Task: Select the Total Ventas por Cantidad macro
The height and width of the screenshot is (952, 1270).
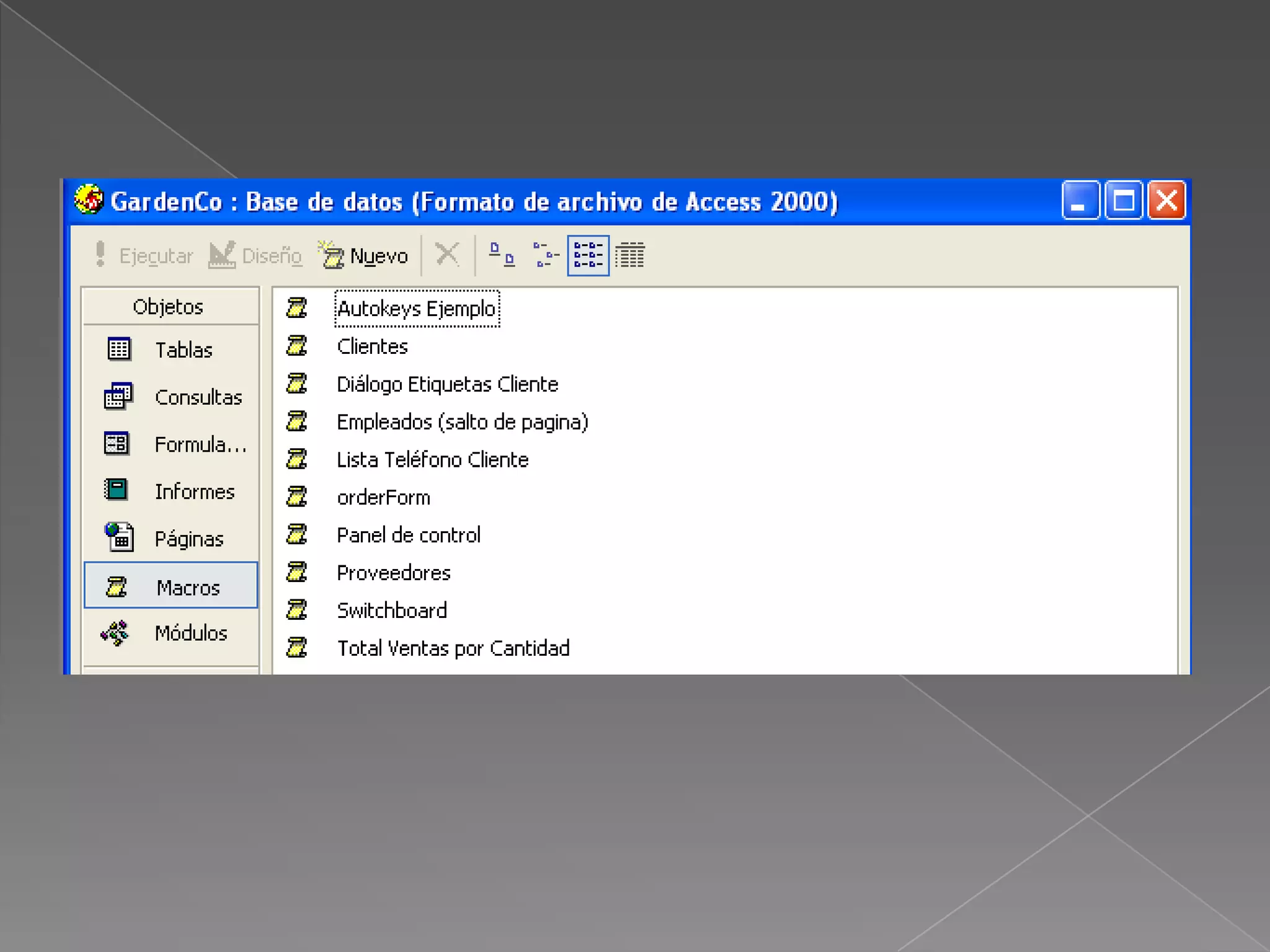Action: (453, 648)
